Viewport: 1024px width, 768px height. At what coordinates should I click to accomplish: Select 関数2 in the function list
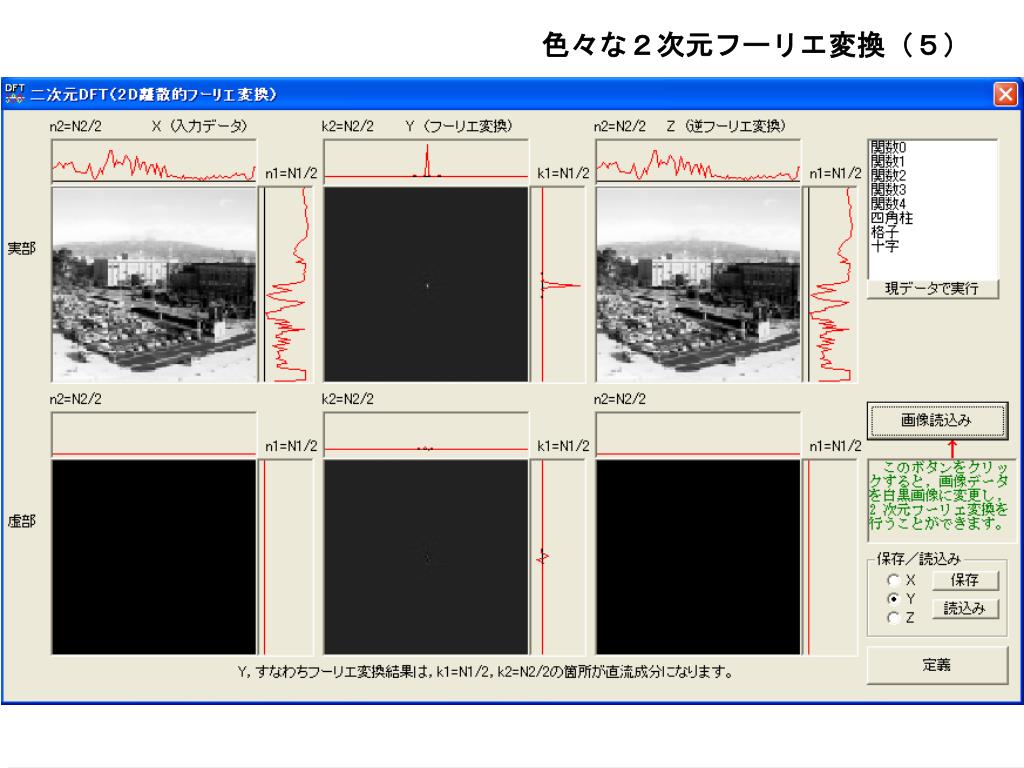pos(888,176)
